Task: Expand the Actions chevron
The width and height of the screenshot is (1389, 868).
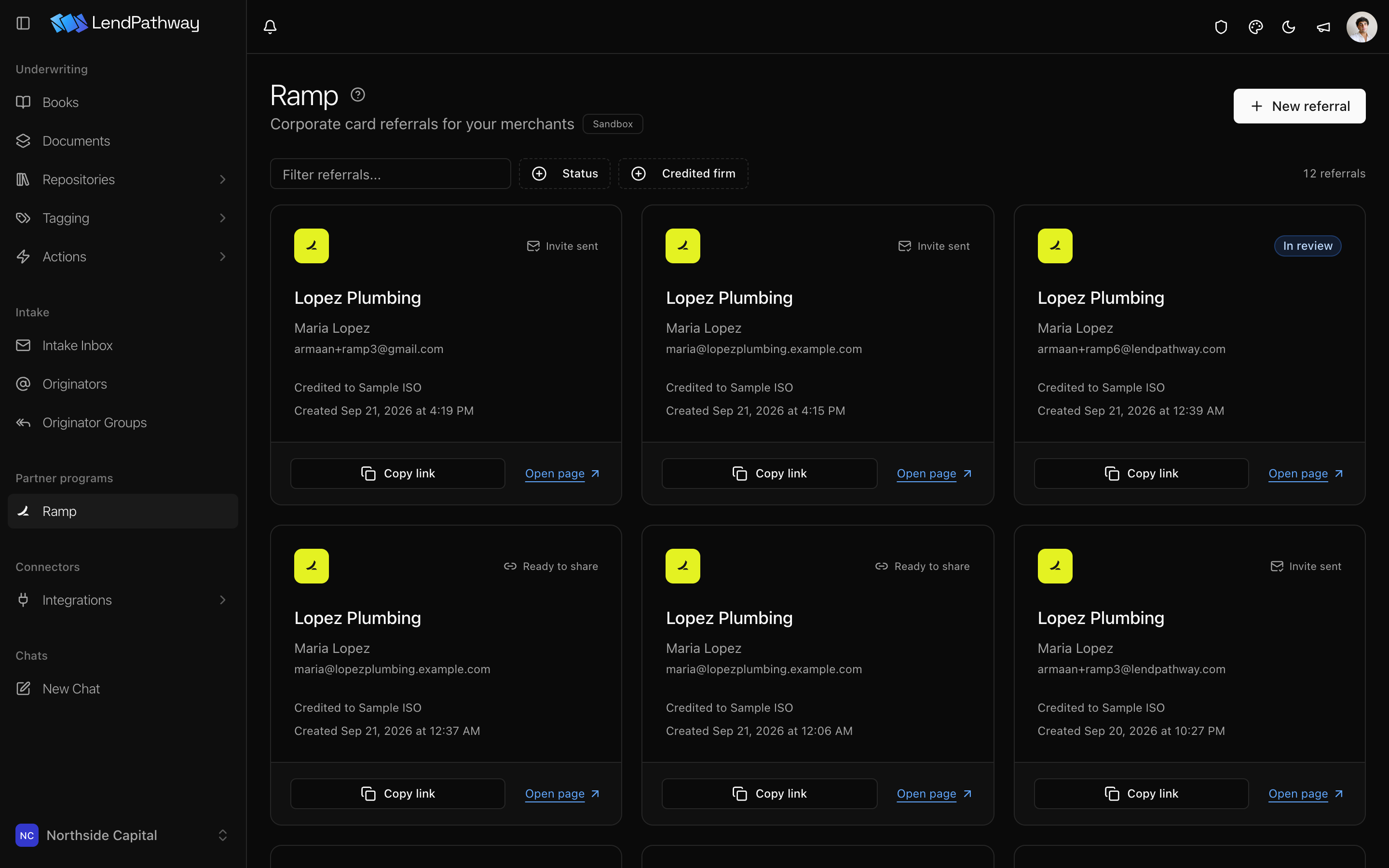Action: [x=223, y=257]
